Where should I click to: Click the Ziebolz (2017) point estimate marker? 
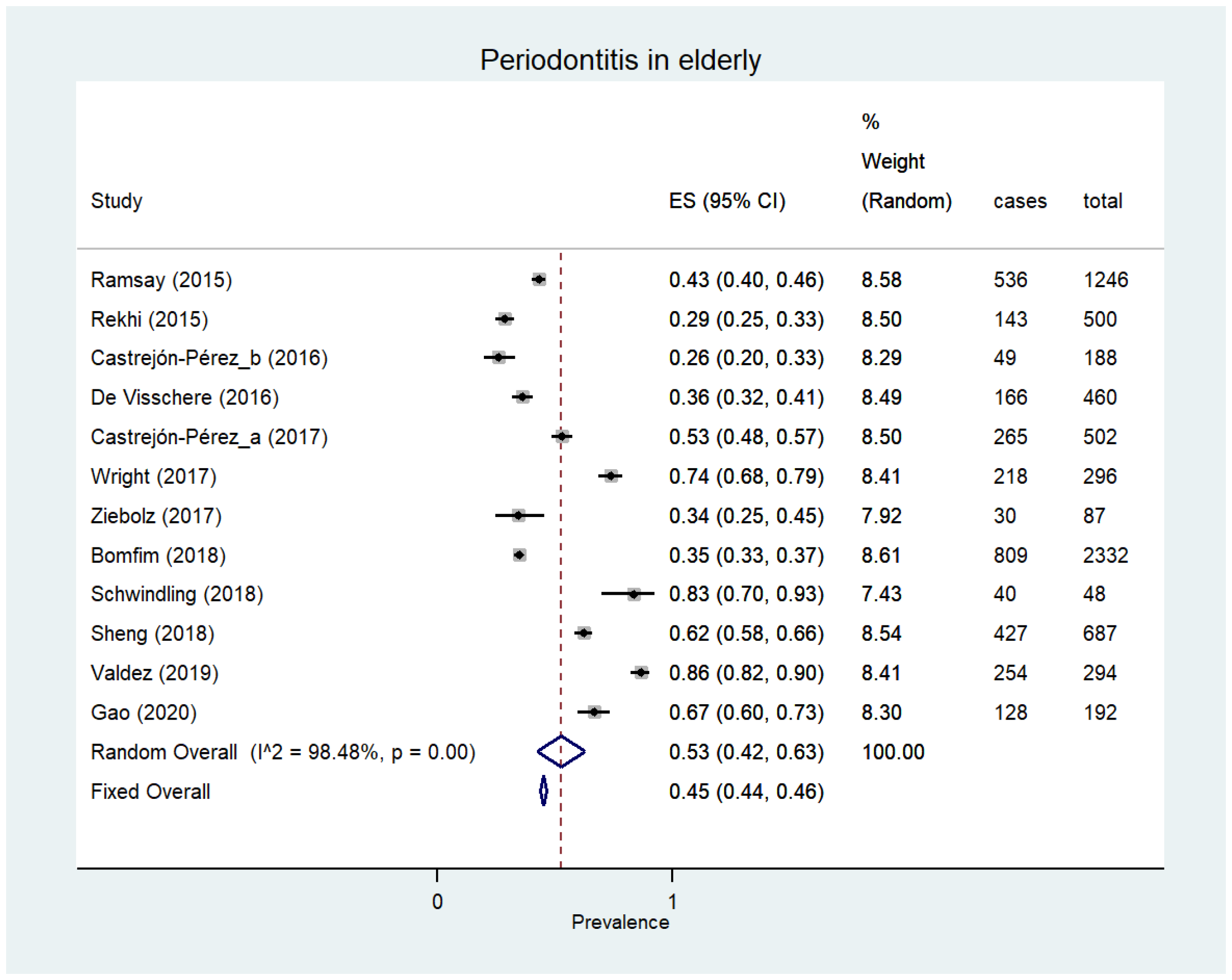click(518, 516)
